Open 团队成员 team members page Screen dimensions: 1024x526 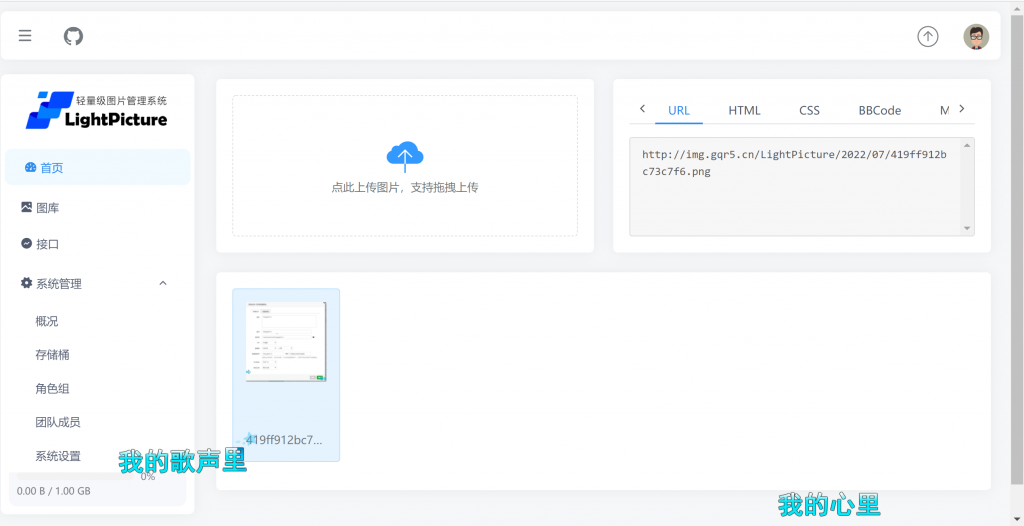click(57, 423)
